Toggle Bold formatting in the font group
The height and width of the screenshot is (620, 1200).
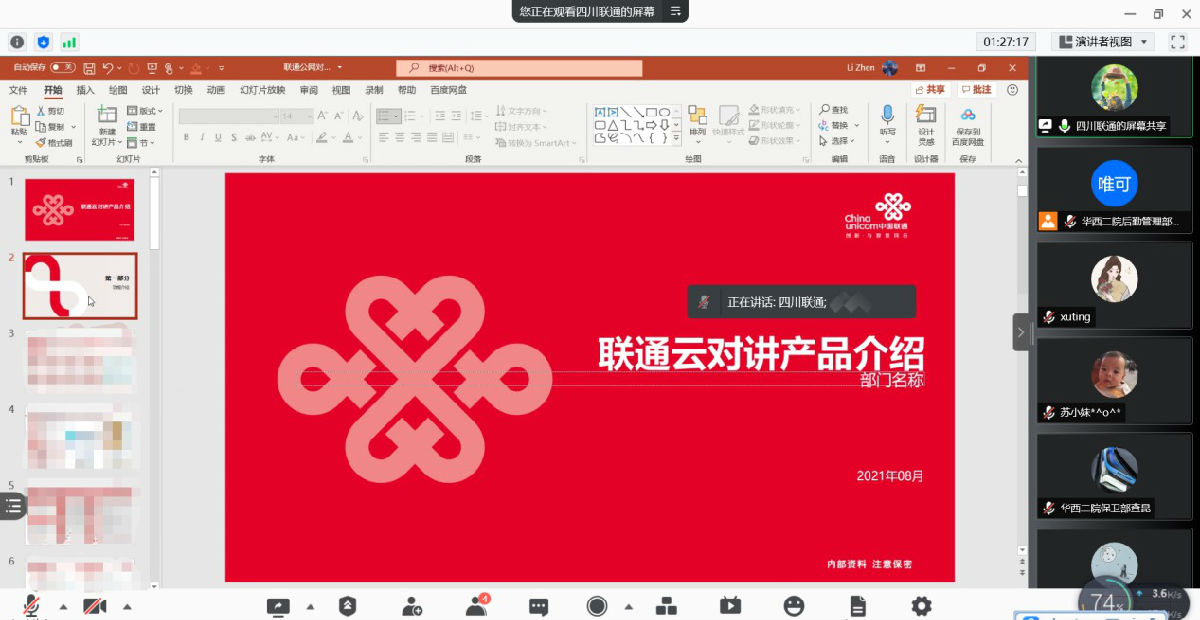[186, 138]
